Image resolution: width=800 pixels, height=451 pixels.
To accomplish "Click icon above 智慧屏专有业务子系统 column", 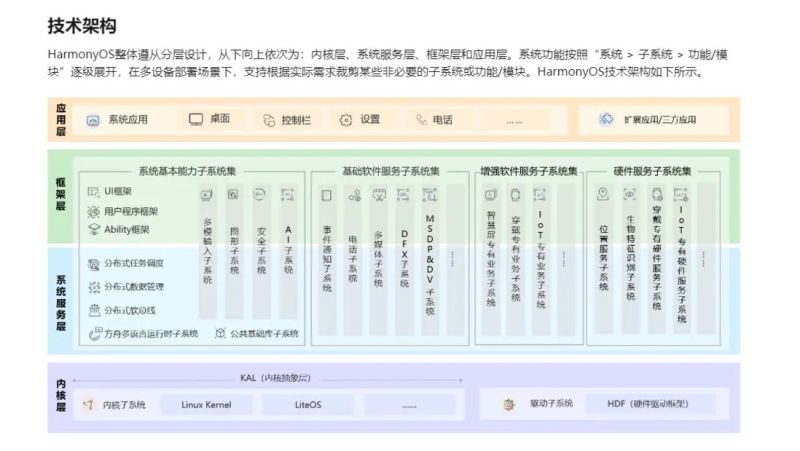I will [x=490, y=195].
